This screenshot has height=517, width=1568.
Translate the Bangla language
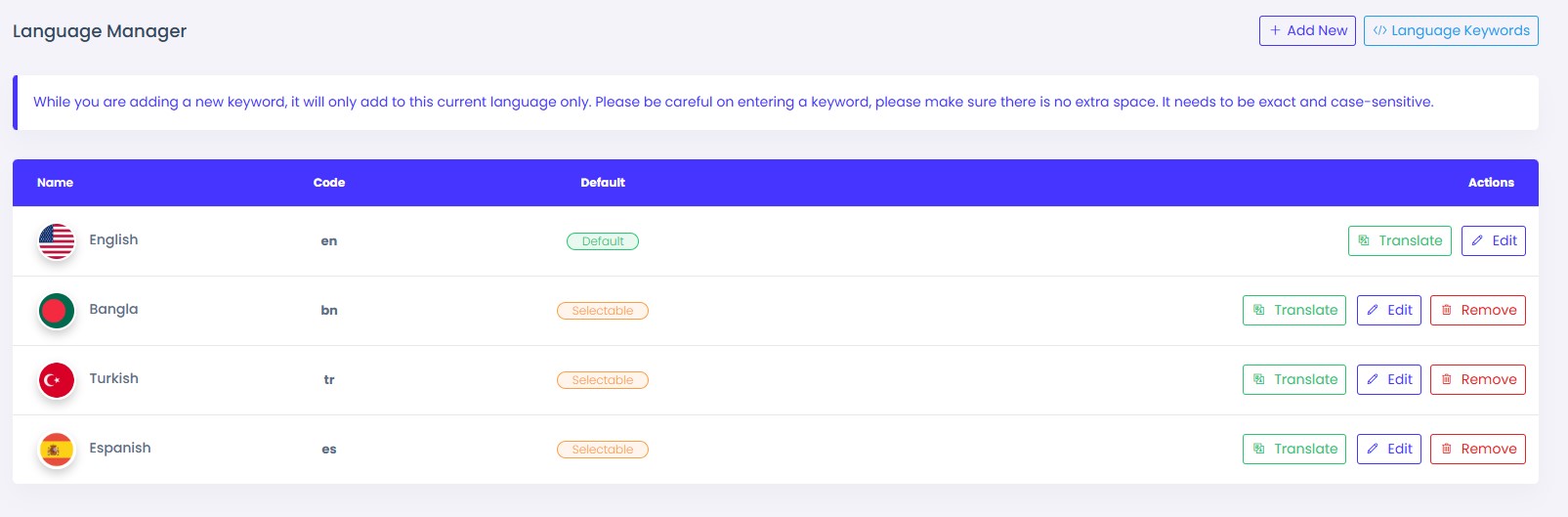[x=1294, y=311]
